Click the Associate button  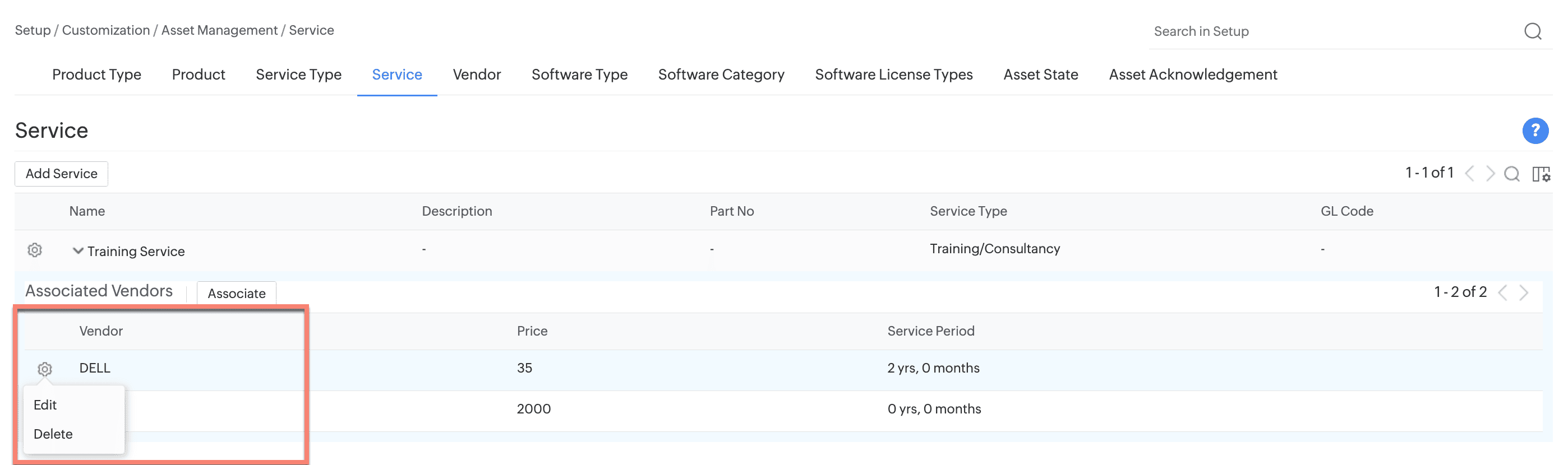236,293
